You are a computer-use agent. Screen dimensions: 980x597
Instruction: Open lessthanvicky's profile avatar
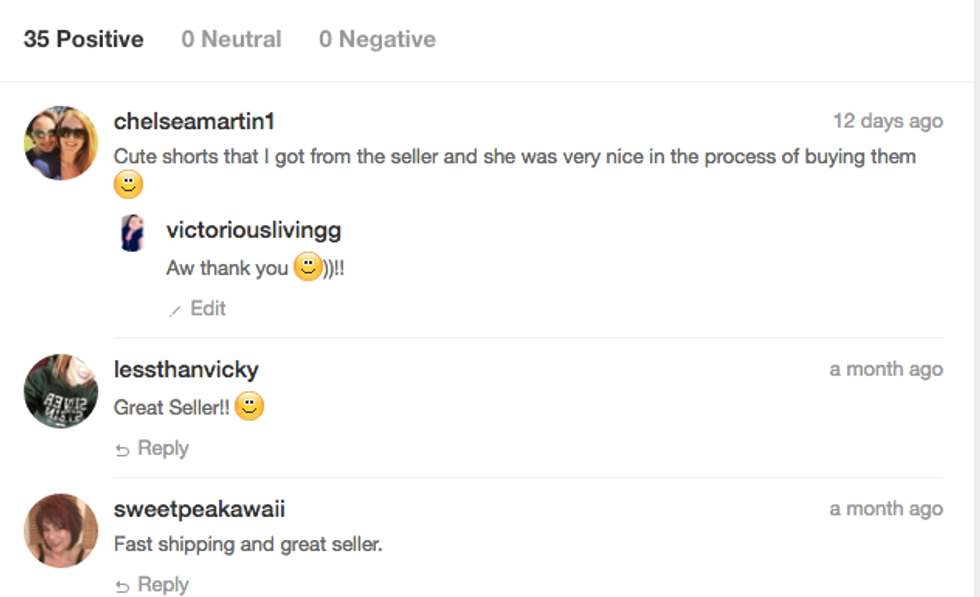(x=61, y=391)
